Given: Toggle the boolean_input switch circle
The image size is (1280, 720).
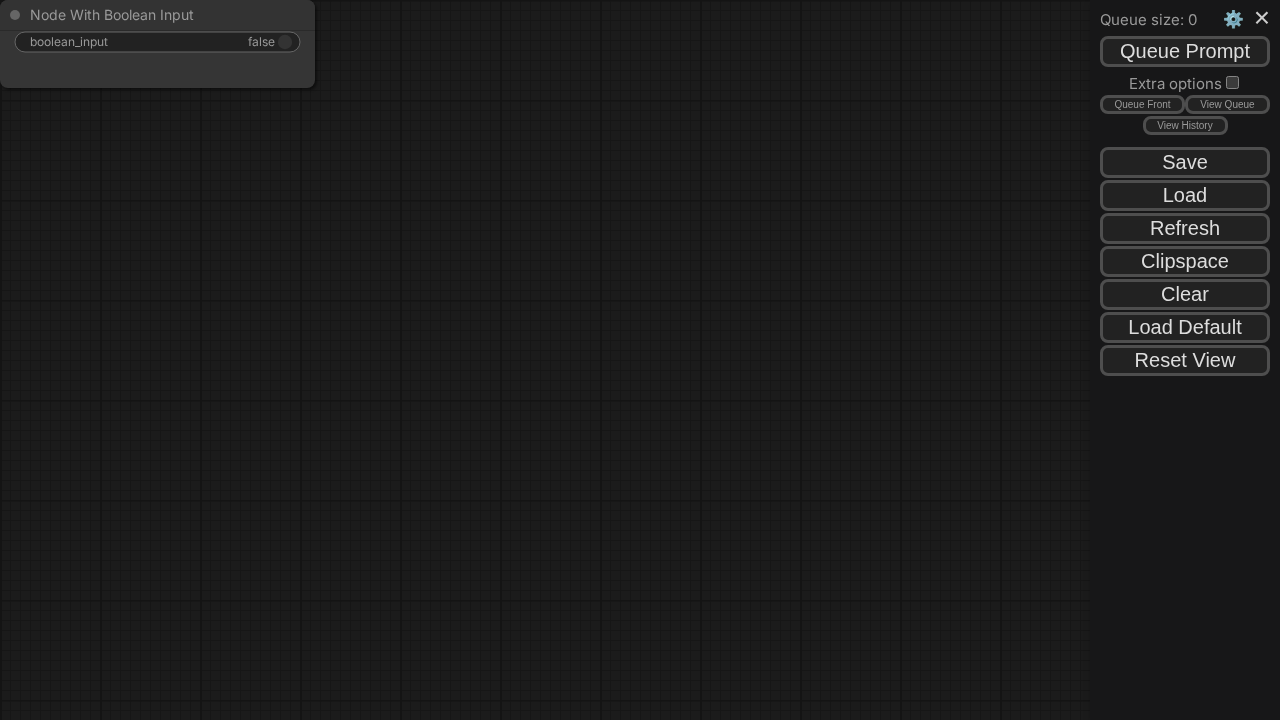Looking at the screenshot, I should coord(285,42).
